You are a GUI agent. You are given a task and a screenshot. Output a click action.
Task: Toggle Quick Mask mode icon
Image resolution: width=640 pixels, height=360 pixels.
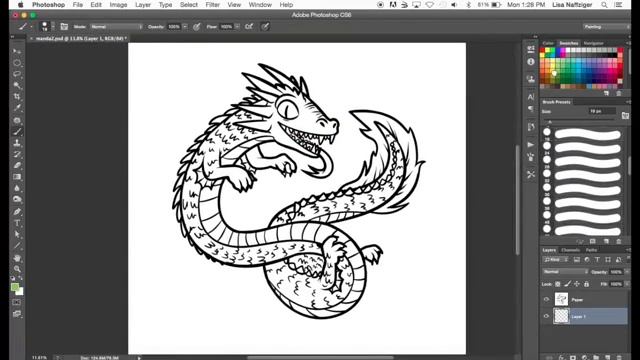pyautogui.click(x=17, y=302)
